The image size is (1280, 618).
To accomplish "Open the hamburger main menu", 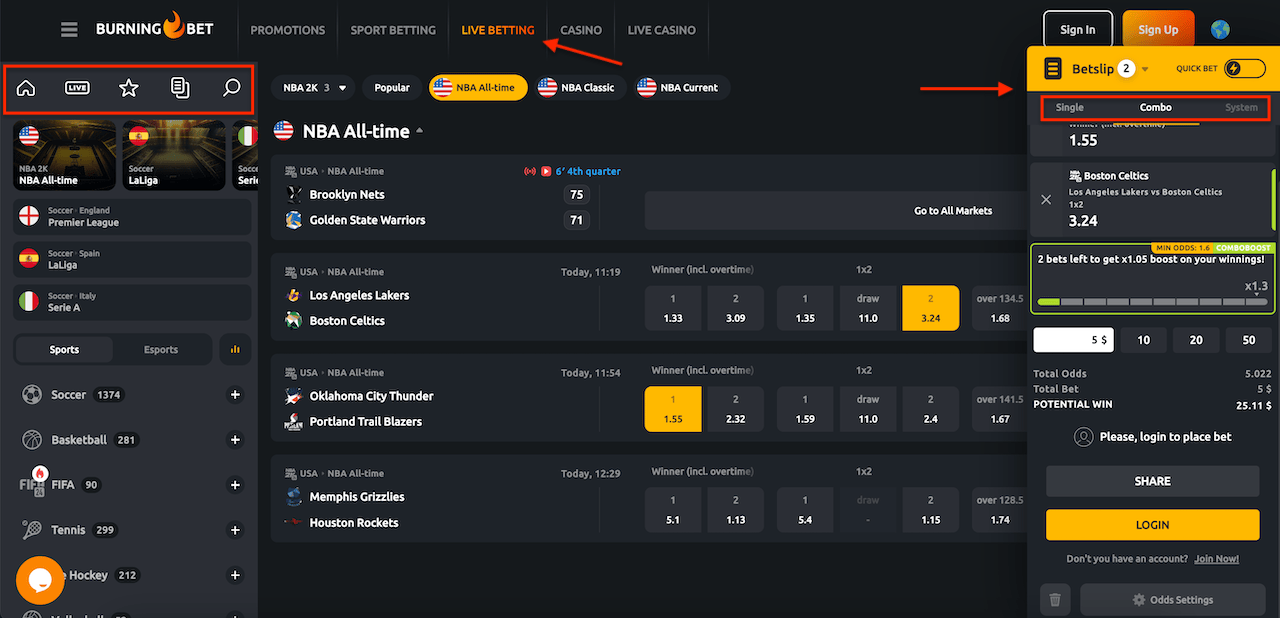I will 69,30.
